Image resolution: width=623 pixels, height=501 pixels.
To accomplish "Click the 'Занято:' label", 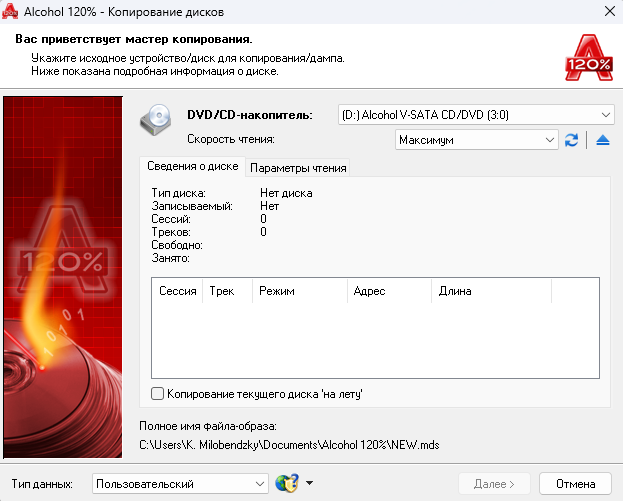I will 170,258.
